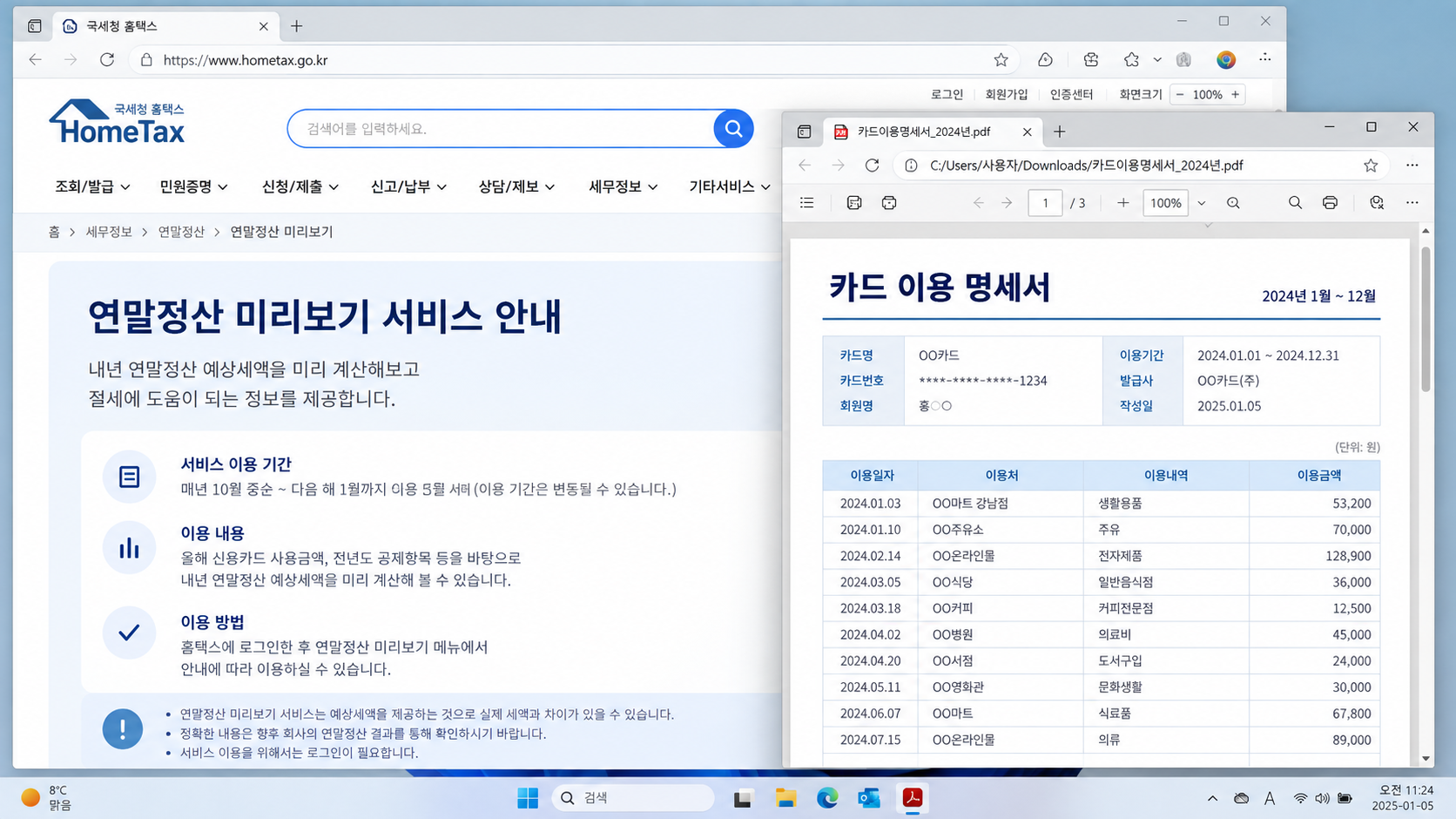Click the PDF page number field
Viewport: 1456px width, 819px height.
[1045, 203]
